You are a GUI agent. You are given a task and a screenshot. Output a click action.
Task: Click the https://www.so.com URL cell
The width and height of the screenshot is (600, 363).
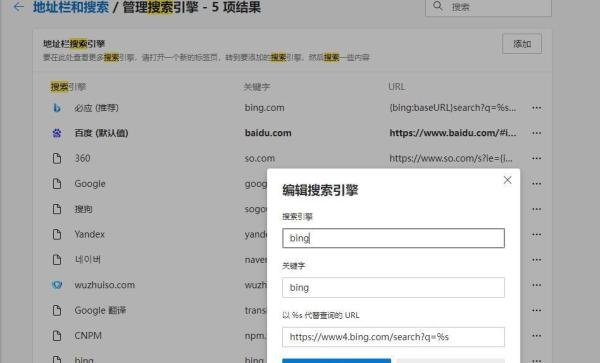pyautogui.click(x=451, y=158)
